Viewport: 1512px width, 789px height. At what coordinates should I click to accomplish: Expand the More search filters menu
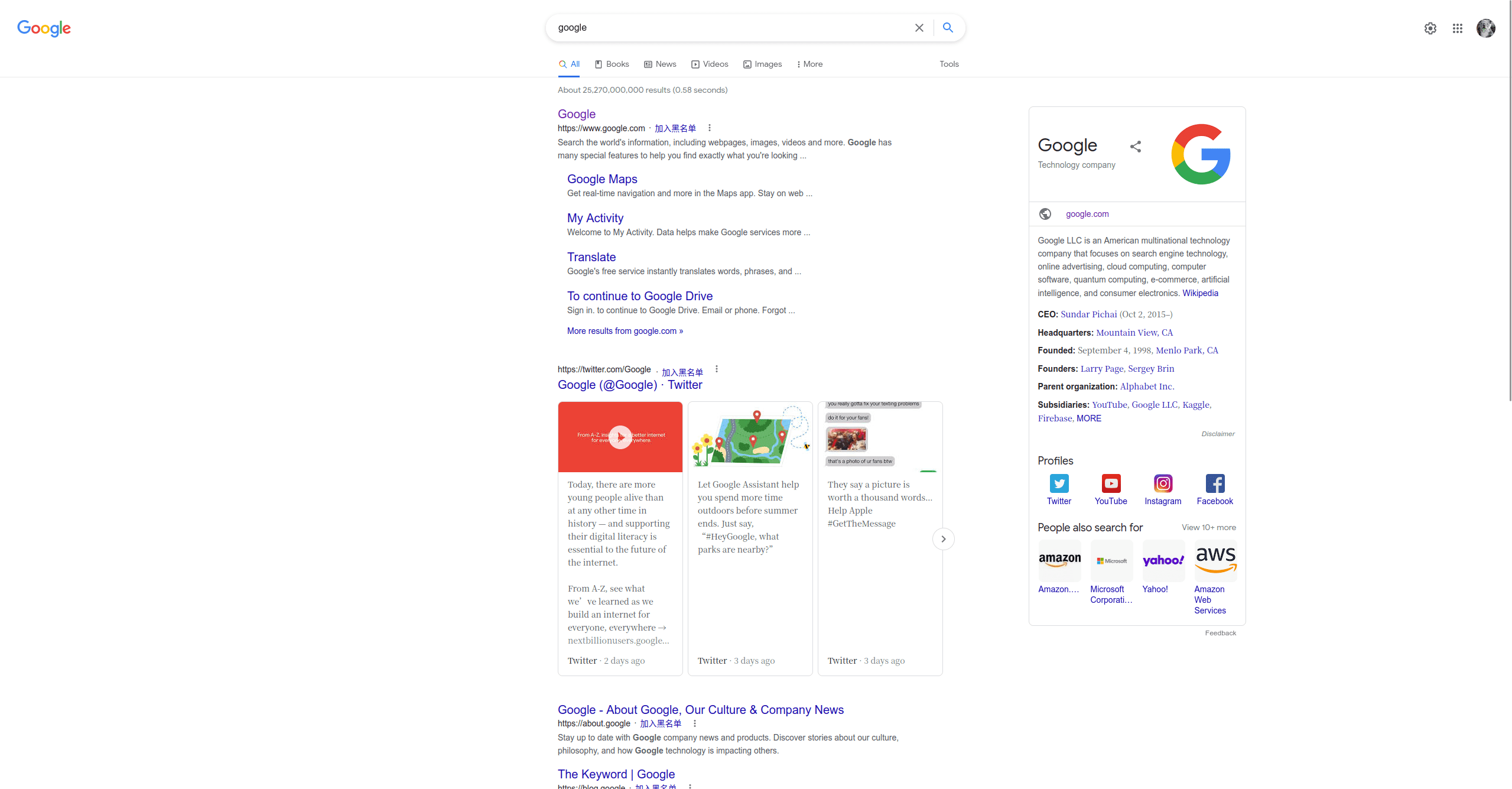click(809, 64)
